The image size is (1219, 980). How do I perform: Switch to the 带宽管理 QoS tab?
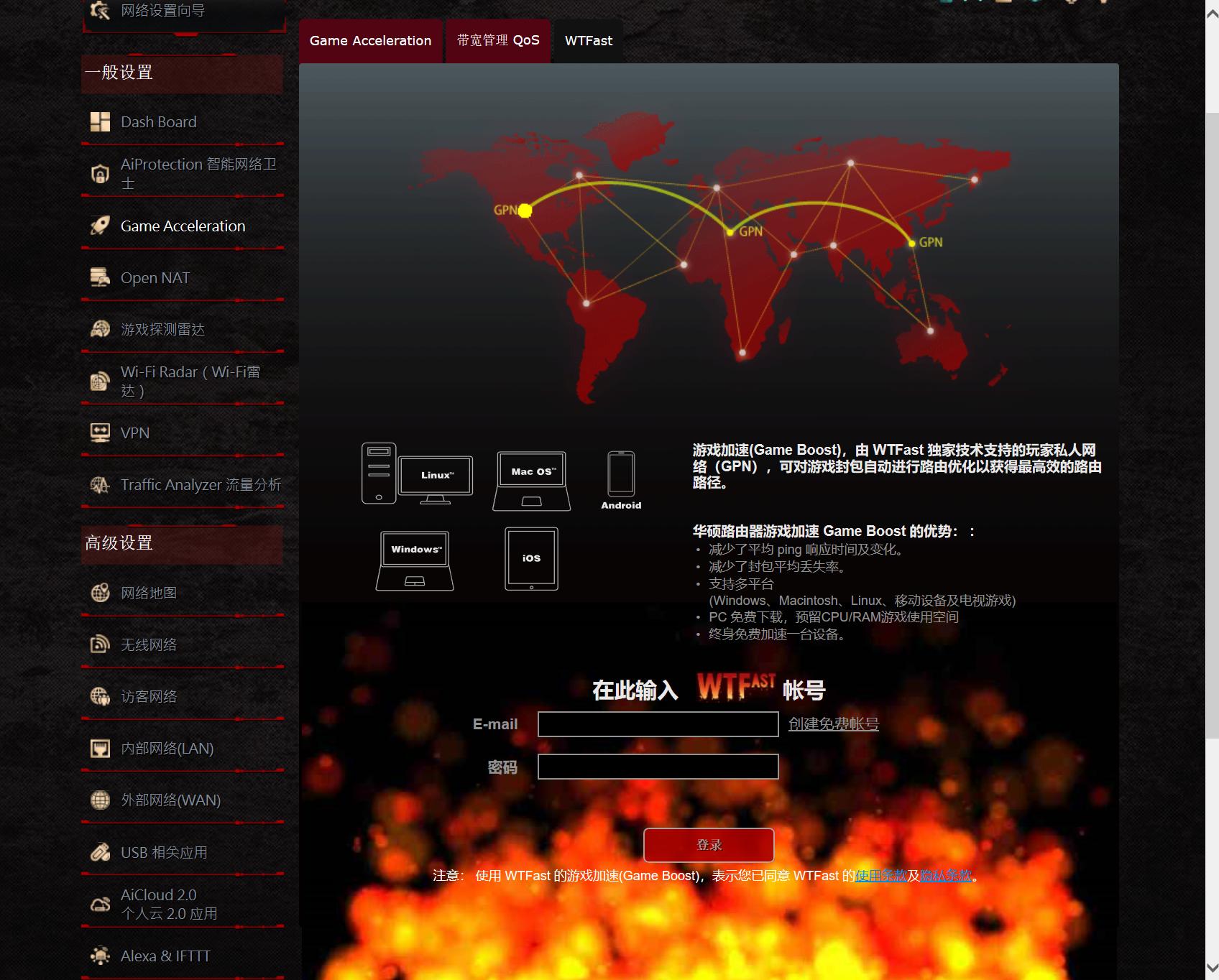point(498,41)
